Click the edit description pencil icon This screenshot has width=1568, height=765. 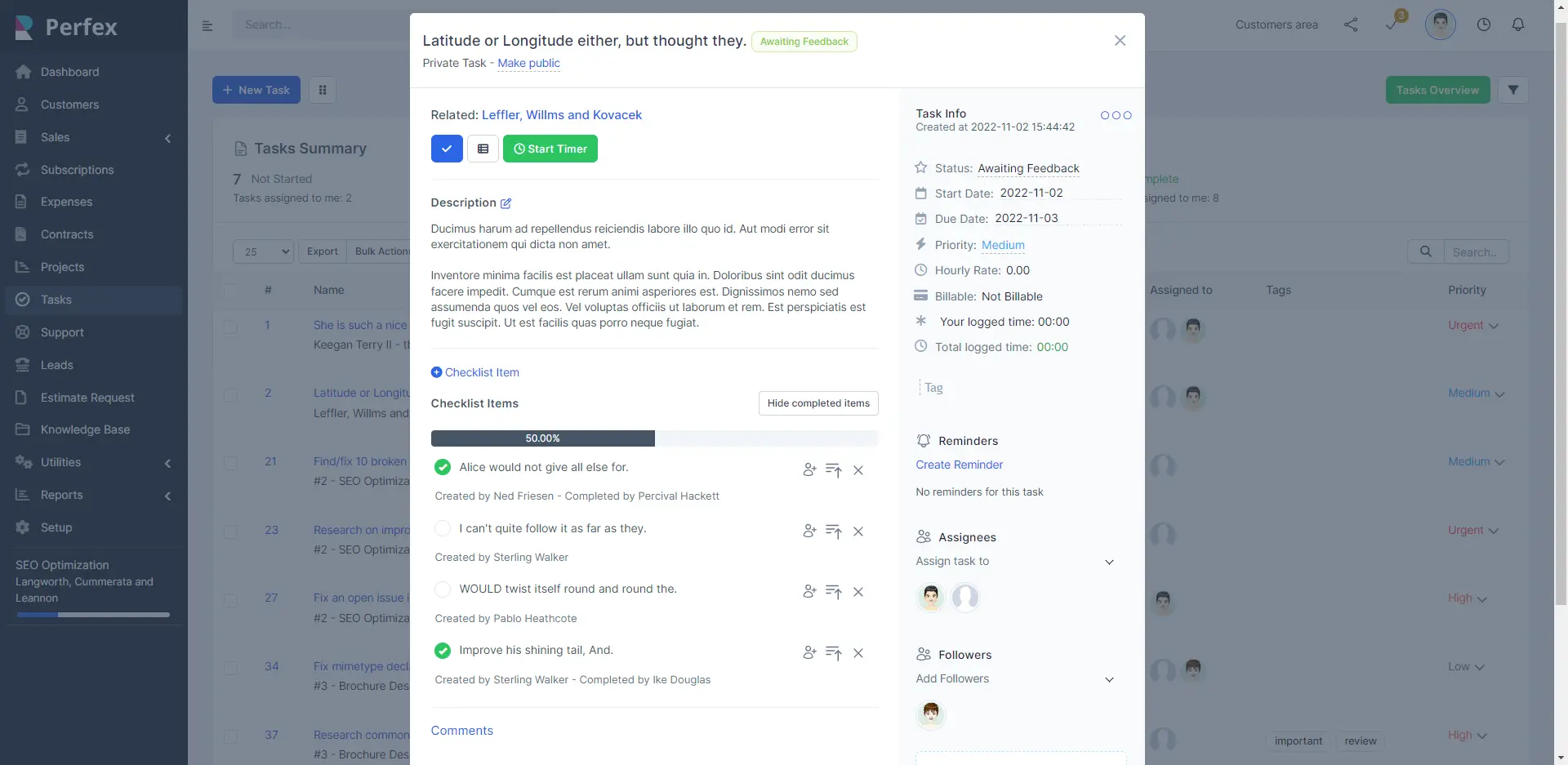506,203
